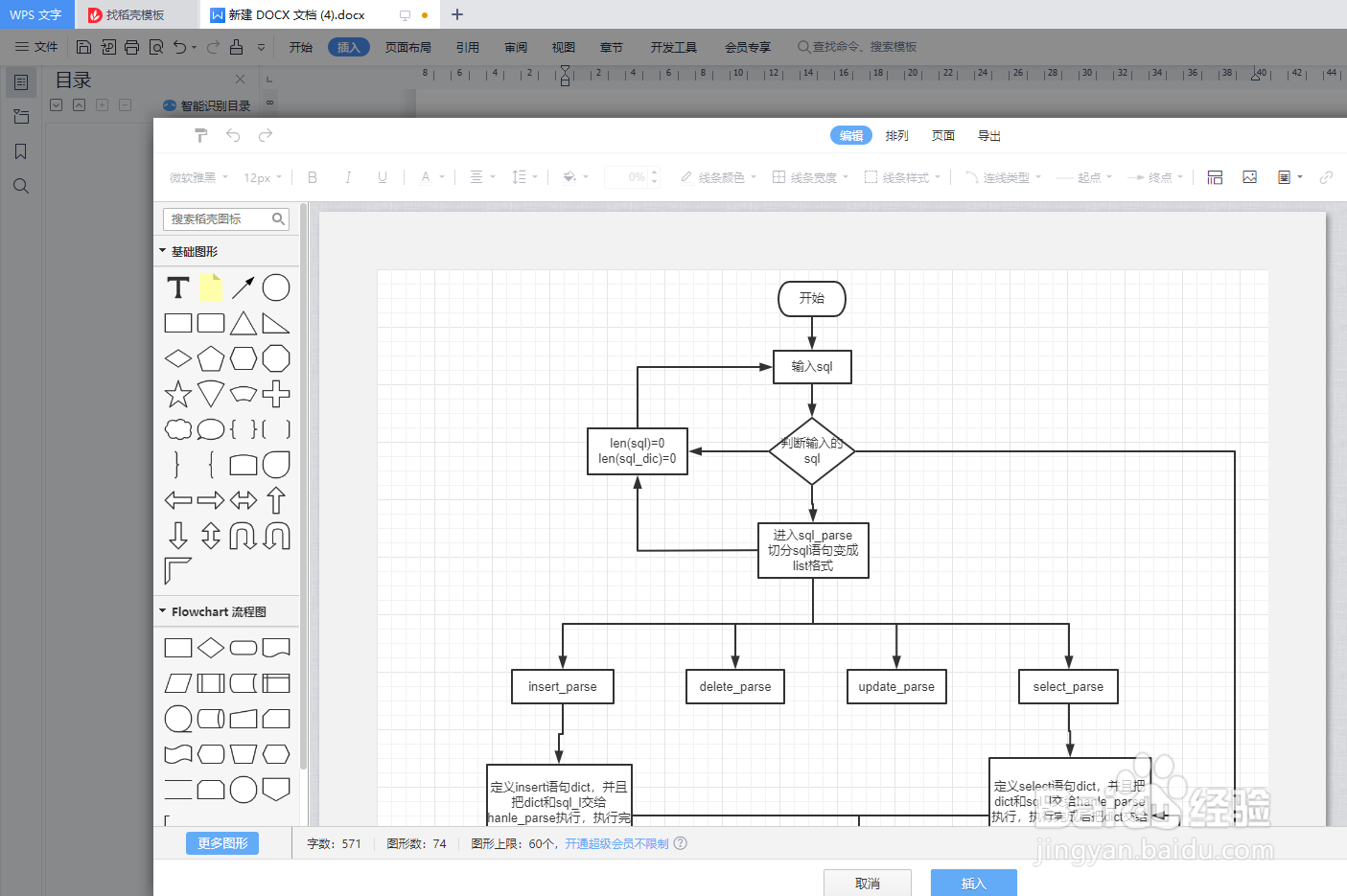
Task: Select the Text shape tool
Action: [x=178, y=287]
